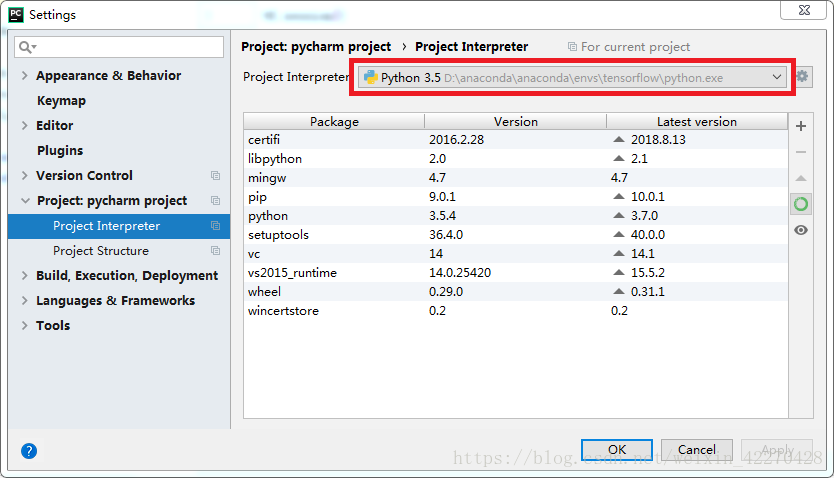Select the wheel package row
Screen dimensions: 834x478
pos(515,292)
